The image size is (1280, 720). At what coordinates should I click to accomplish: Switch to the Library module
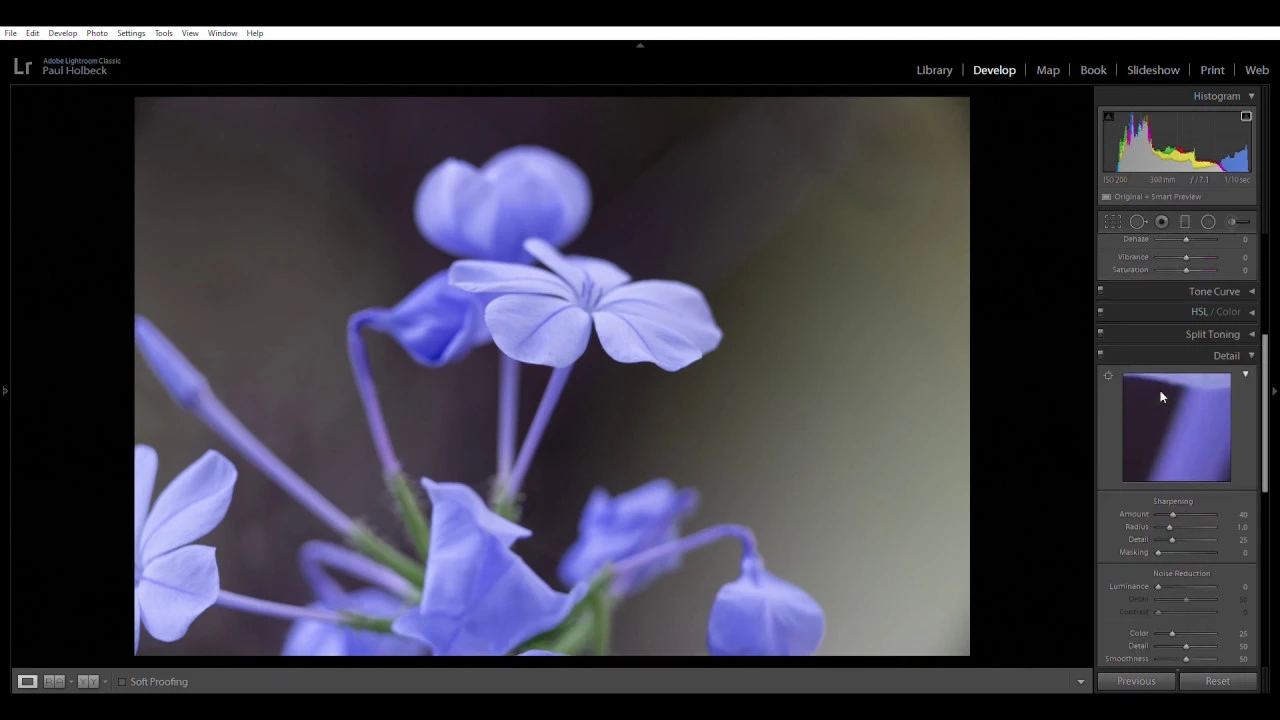[x=934, y=70]
